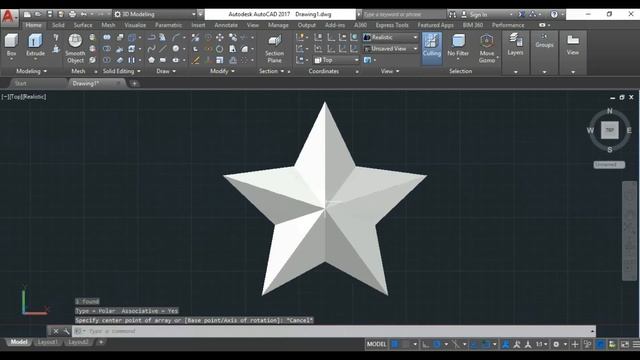This screenshot has height=360, width=640.
Task: Switch to the Visualize ribbon tab
Action: tap(135, 25)
